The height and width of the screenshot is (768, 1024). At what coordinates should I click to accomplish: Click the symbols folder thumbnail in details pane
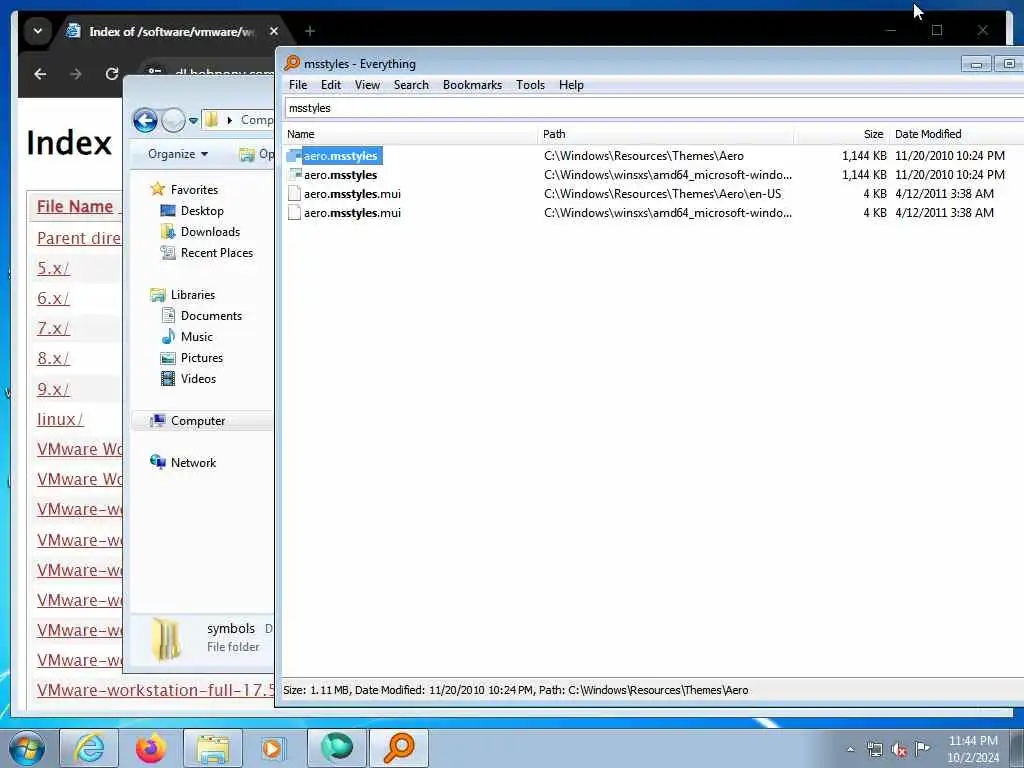[x=166, y=639]
